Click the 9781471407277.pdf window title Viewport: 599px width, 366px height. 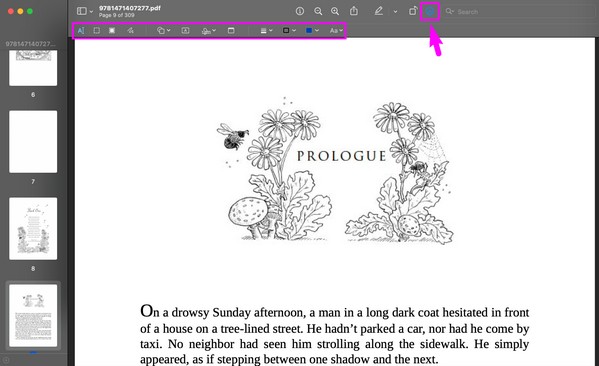coord(130,8)
